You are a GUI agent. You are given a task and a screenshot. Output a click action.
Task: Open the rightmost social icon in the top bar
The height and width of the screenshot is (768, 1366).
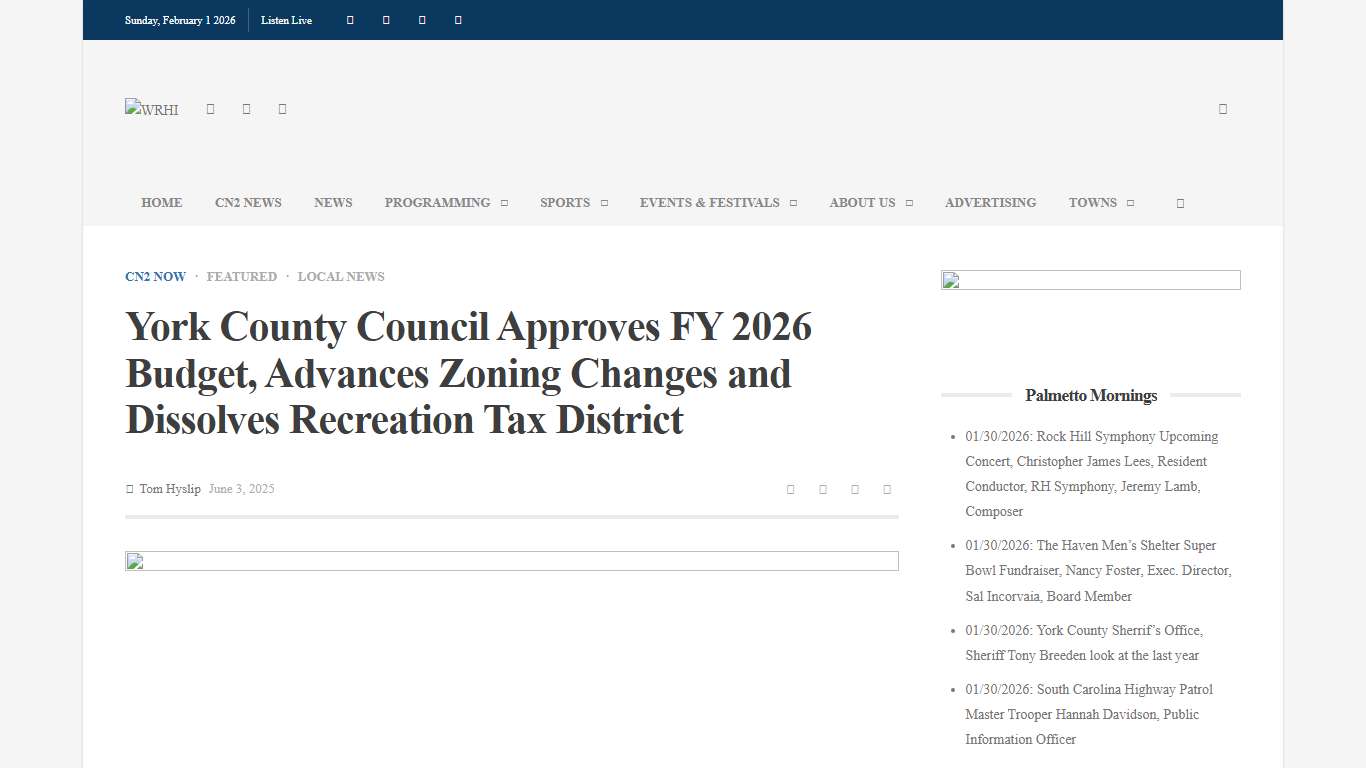point(457,20)
